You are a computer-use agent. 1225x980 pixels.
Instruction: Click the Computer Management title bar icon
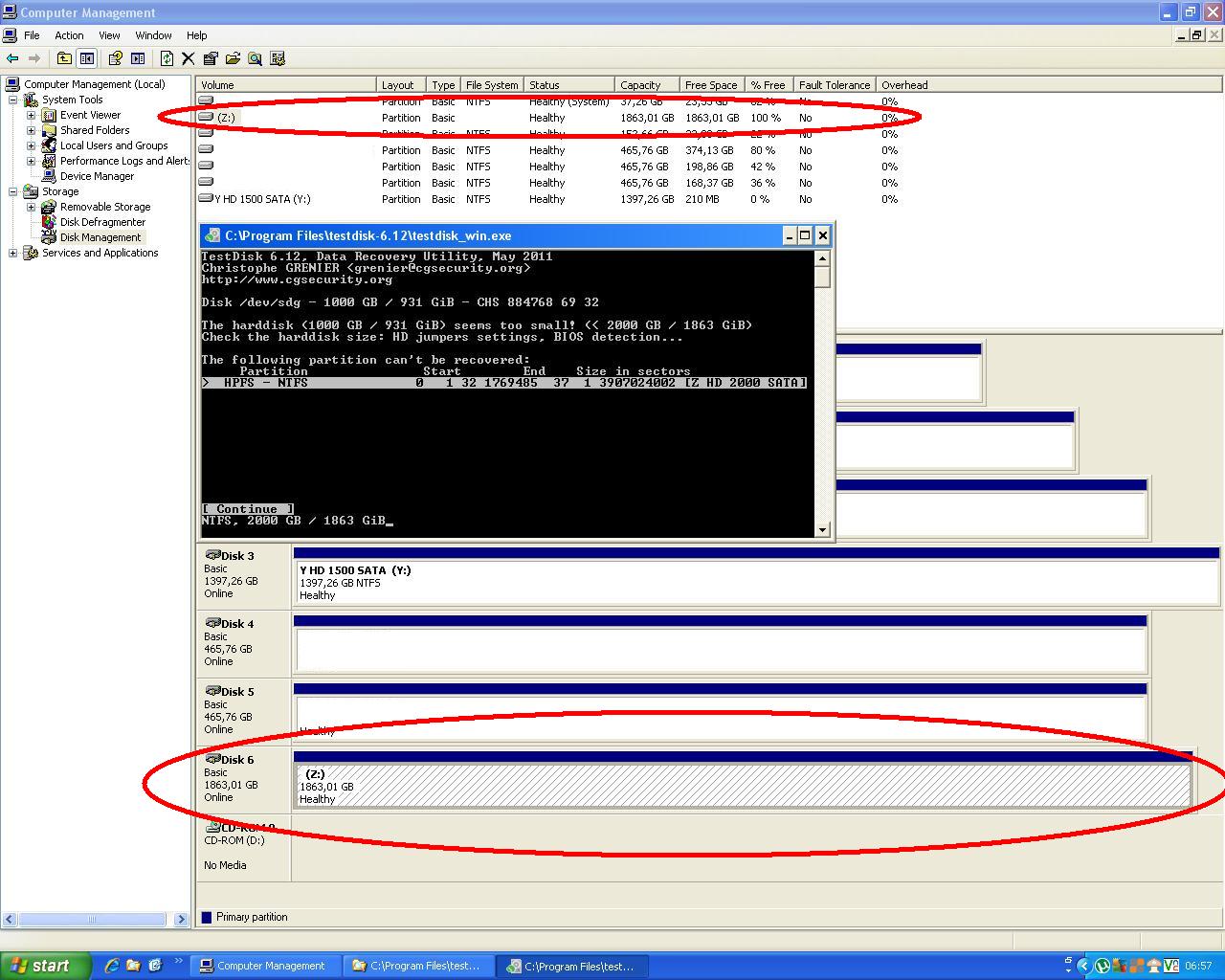[10, 12]
